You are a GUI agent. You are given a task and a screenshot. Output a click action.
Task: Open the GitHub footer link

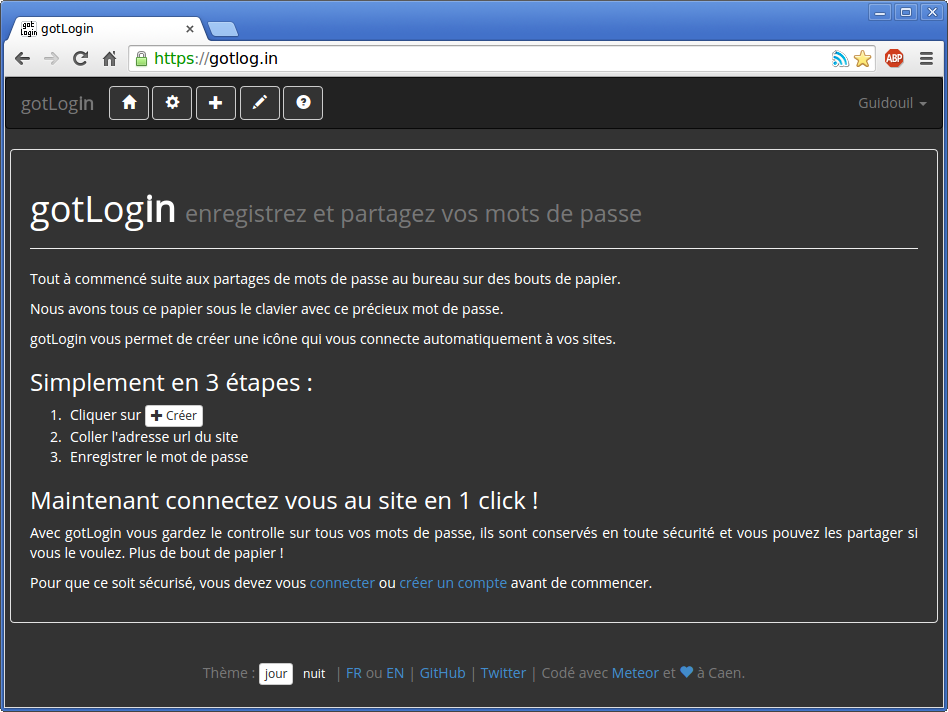pos(443,673)
